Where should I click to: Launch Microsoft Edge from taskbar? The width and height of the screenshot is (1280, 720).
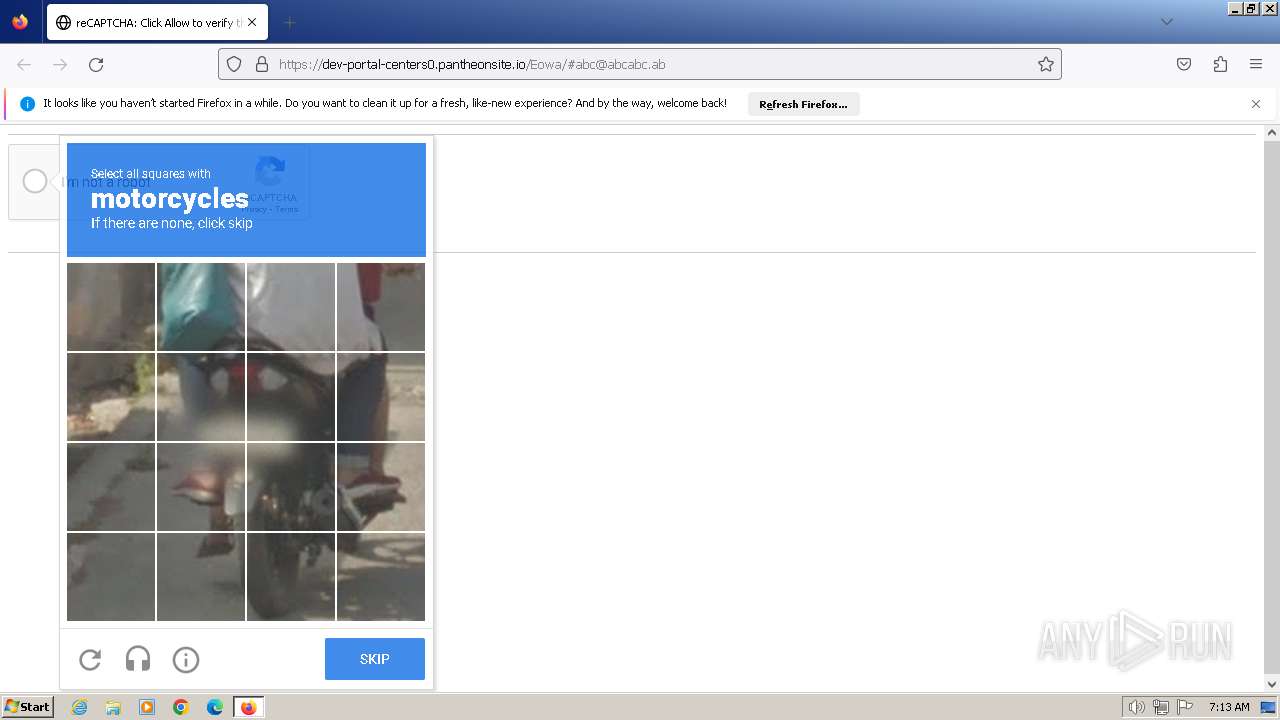point(215,707)
